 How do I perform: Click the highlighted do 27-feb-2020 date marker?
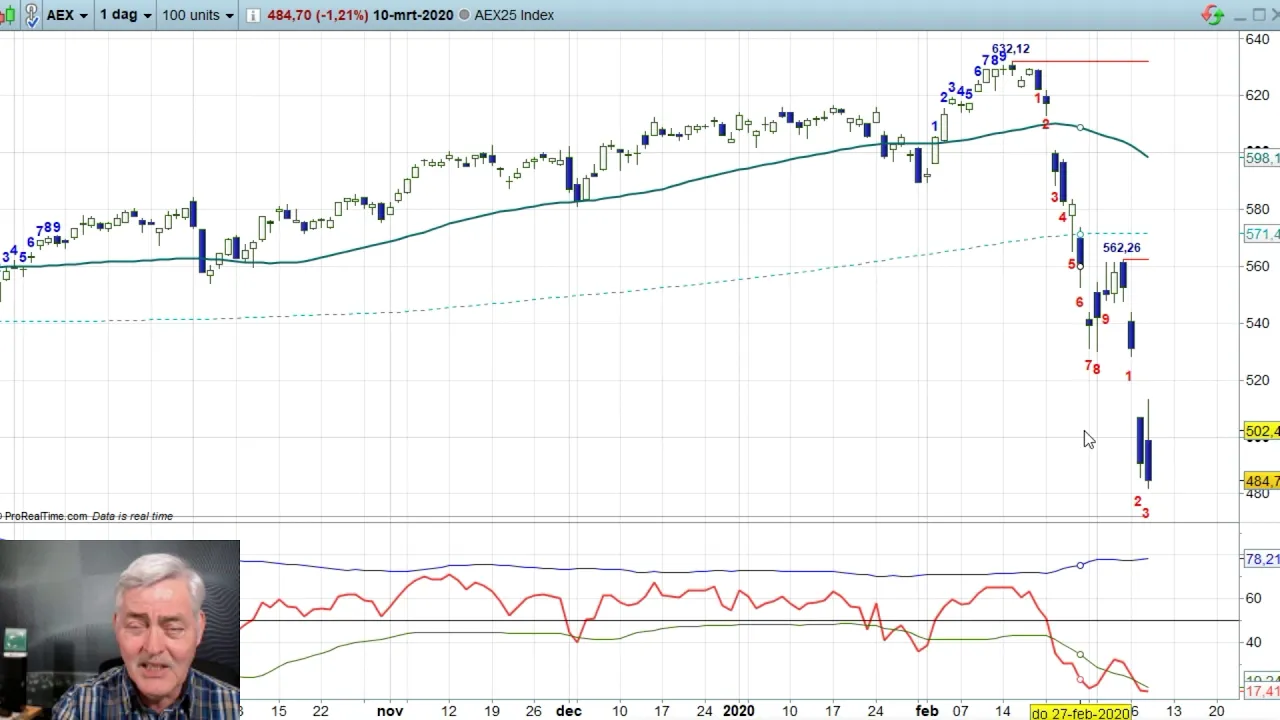pyautogui.click(x=1080, y=713)
